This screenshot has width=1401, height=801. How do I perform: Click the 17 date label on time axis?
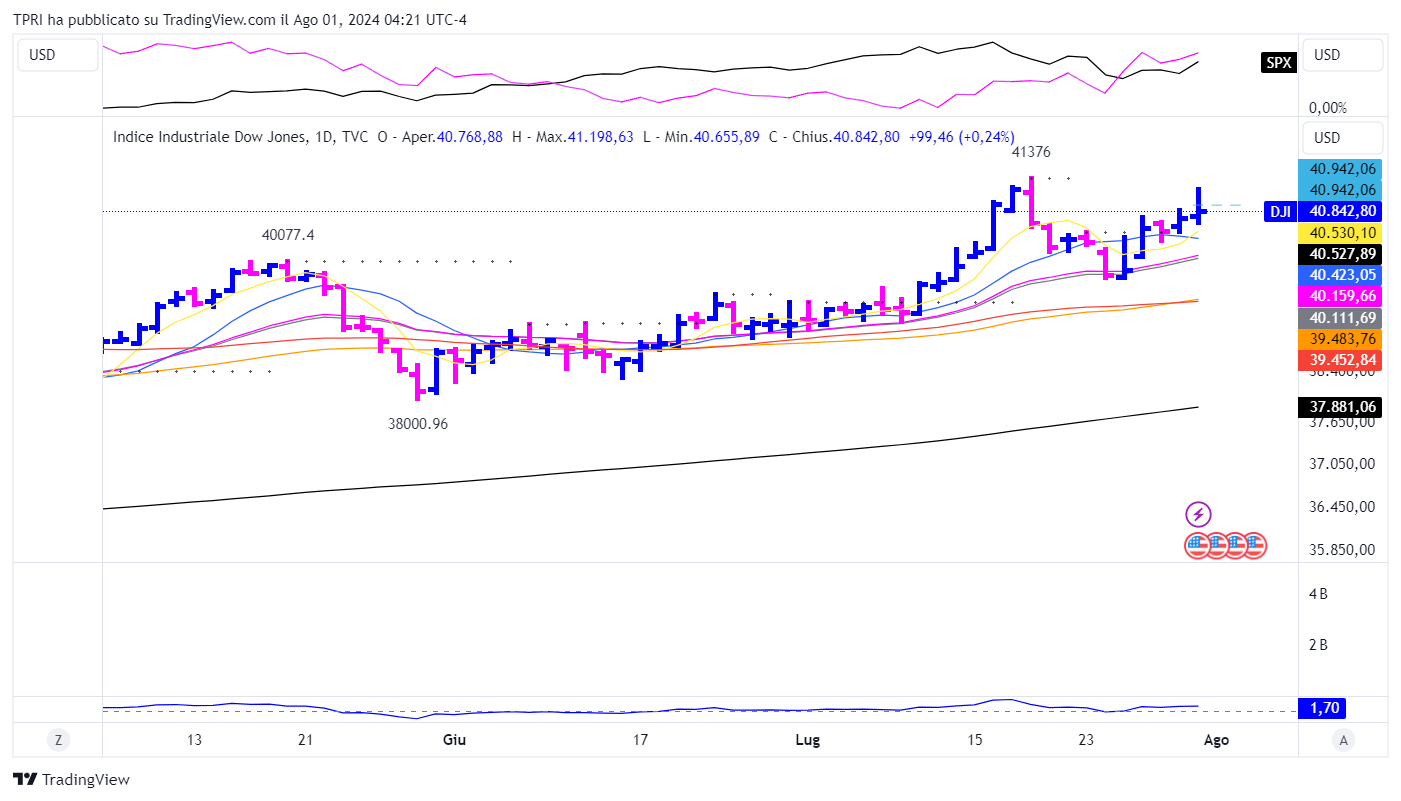pos(641,740)
